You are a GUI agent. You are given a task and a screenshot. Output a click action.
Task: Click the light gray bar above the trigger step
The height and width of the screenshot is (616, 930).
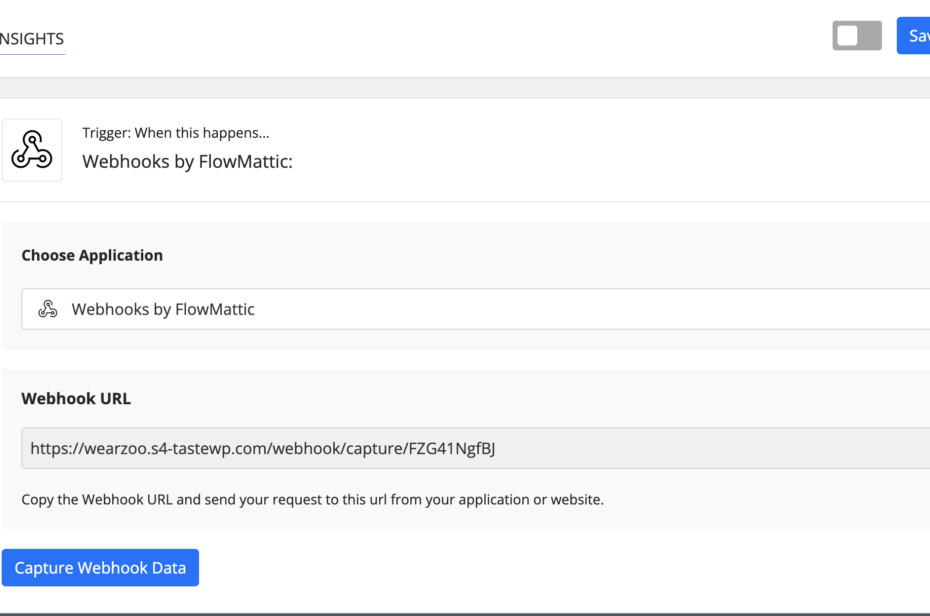pyautogui.click(x=465, y=88)
